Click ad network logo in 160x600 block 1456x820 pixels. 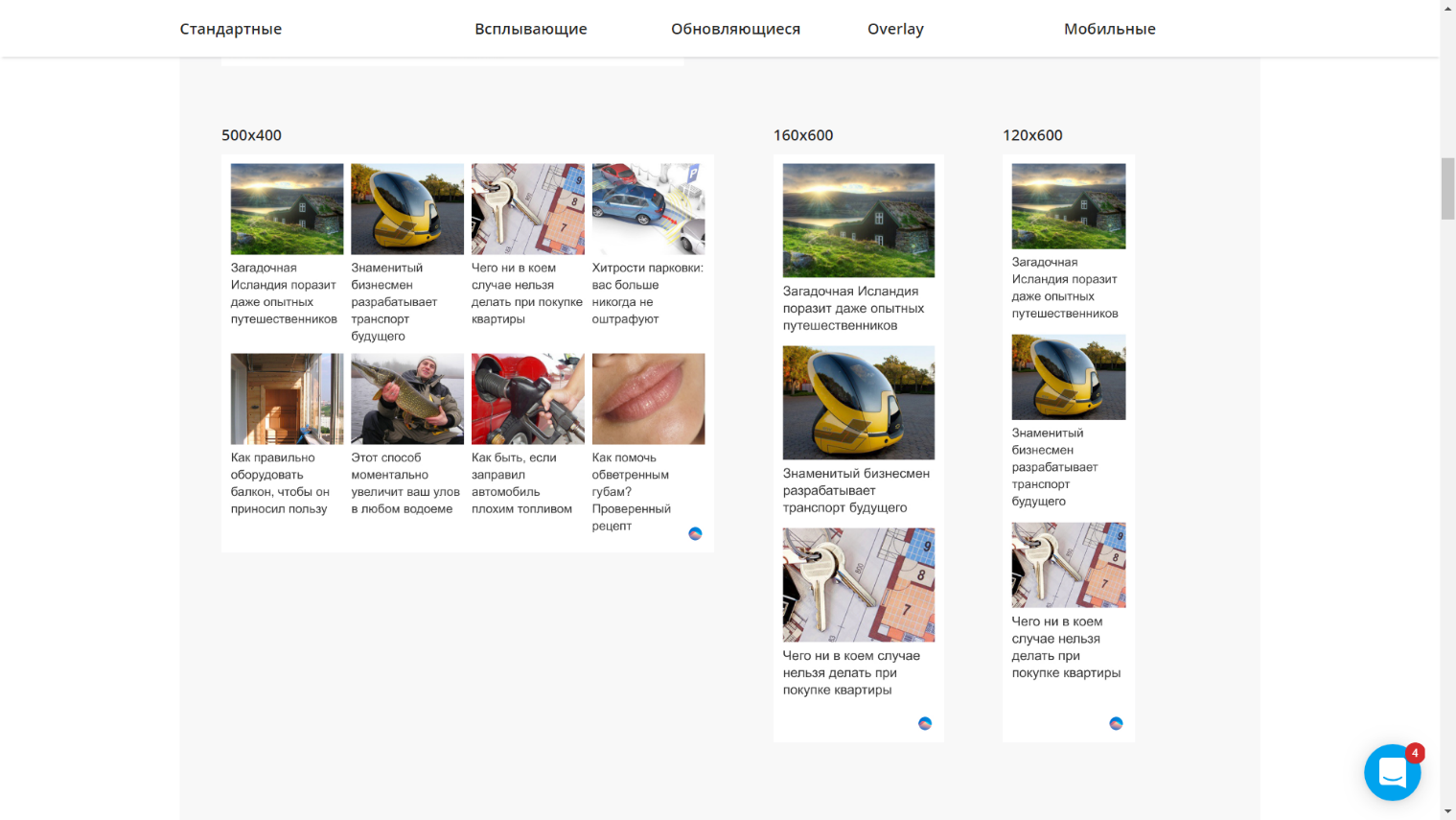925,723
